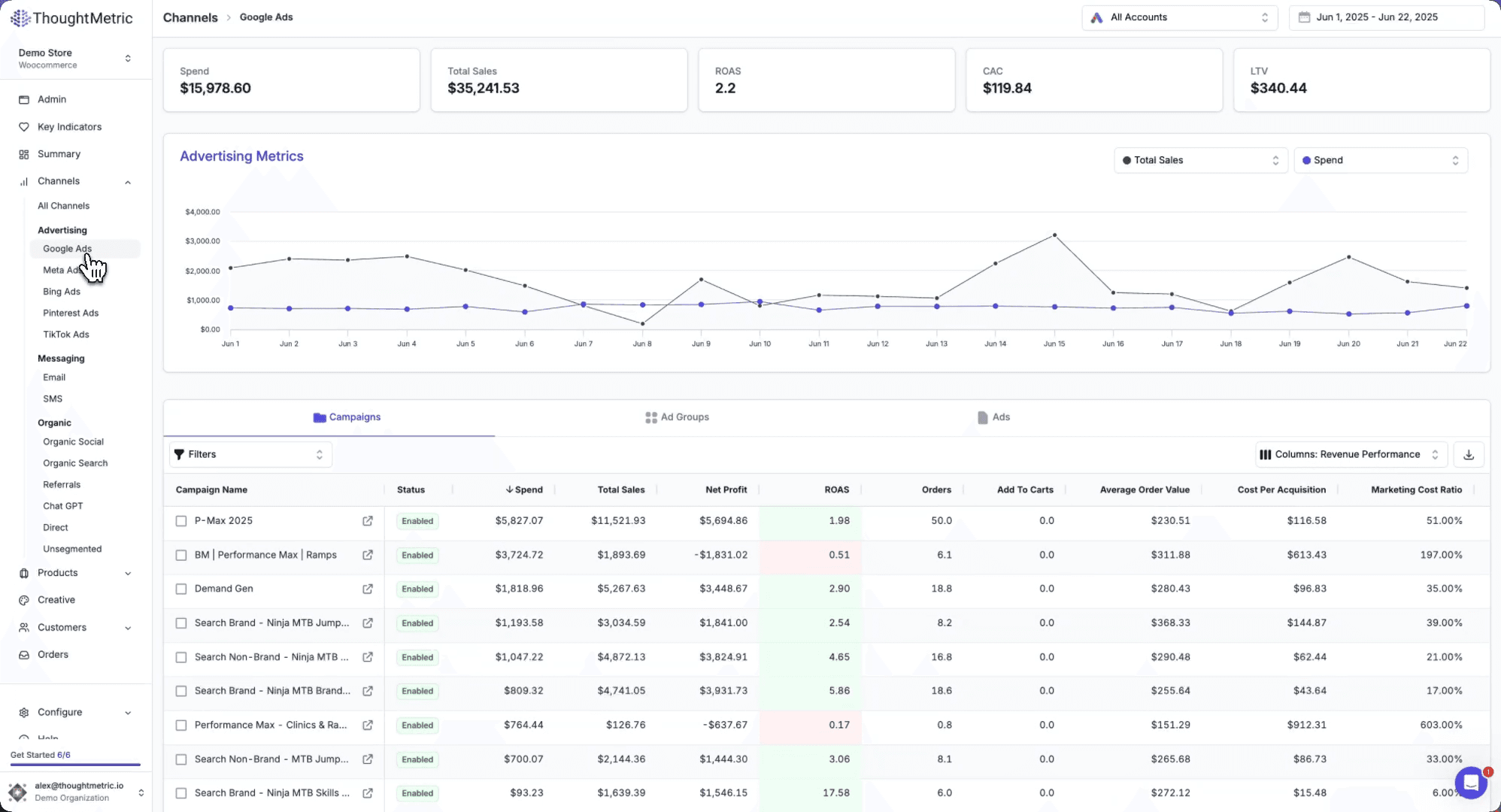Image resolution: width=1501 pixels, height=812 pixels.
Task: Switch to the Ads tab
Action: [993, 417]
